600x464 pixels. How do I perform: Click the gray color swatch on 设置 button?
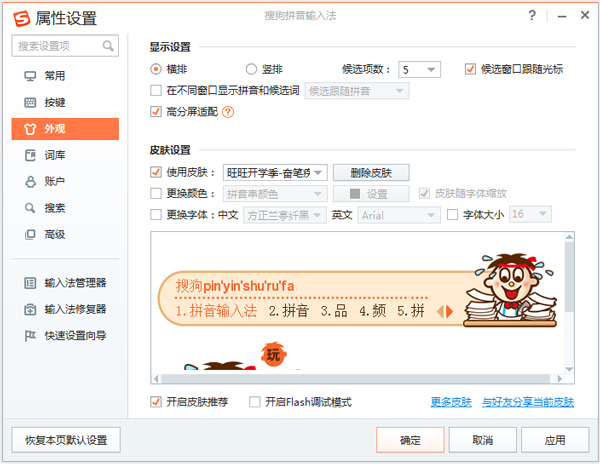(x=355, y=194)
